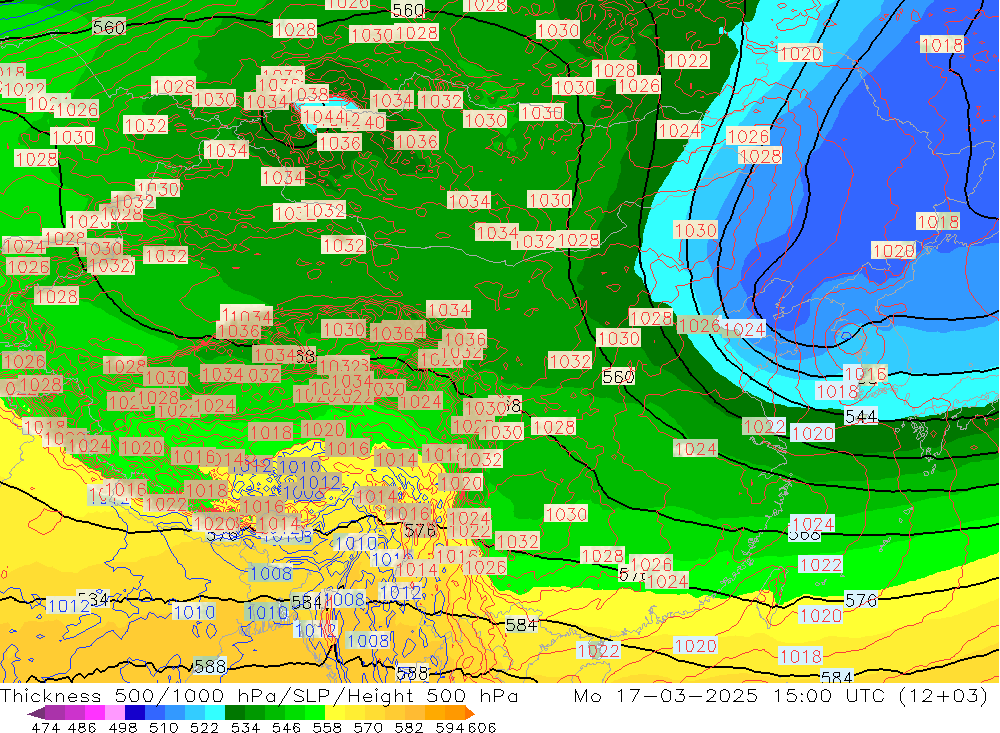Click legend value 582

(409, 727)
